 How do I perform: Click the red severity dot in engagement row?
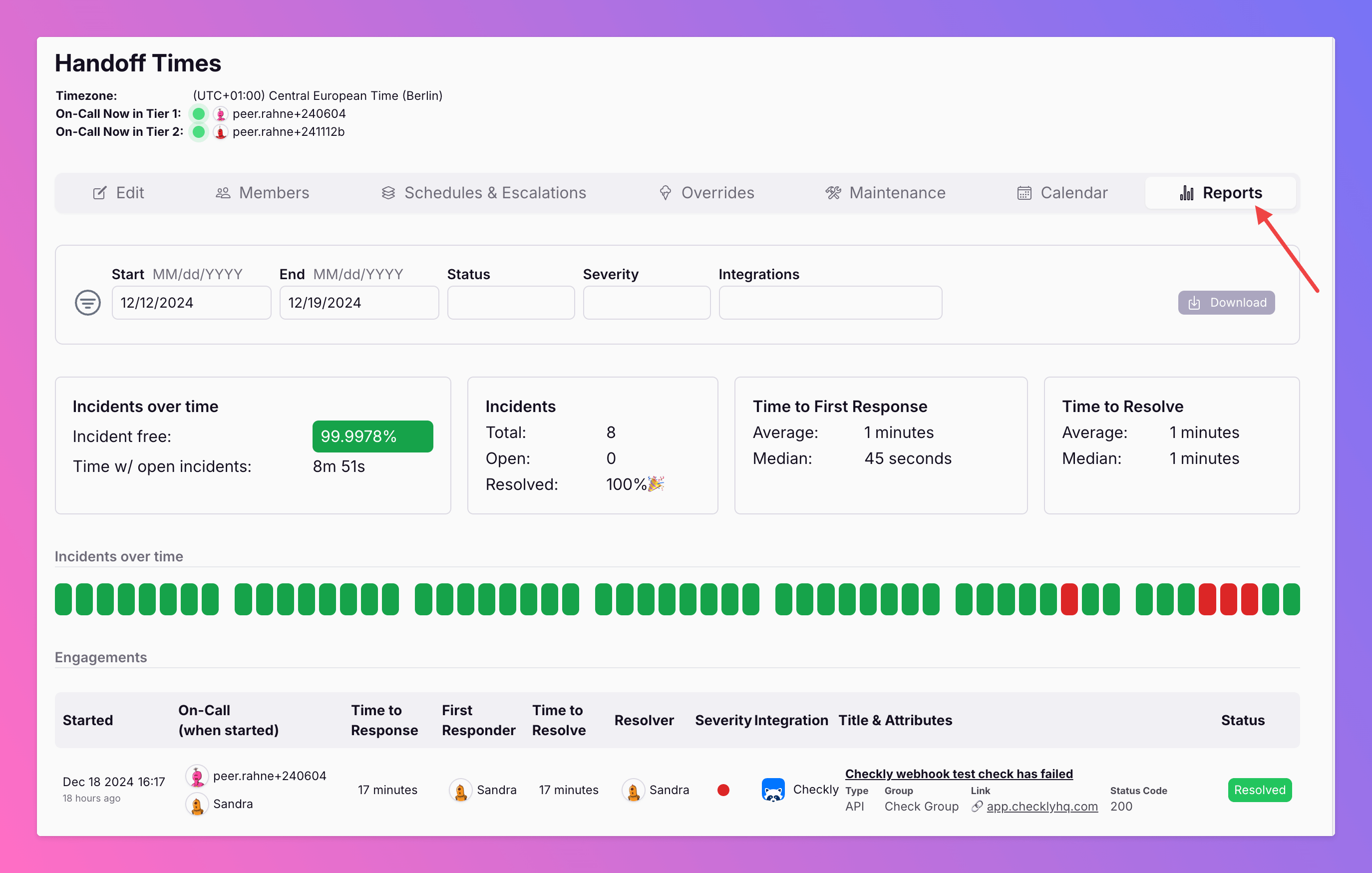point(723,790)
